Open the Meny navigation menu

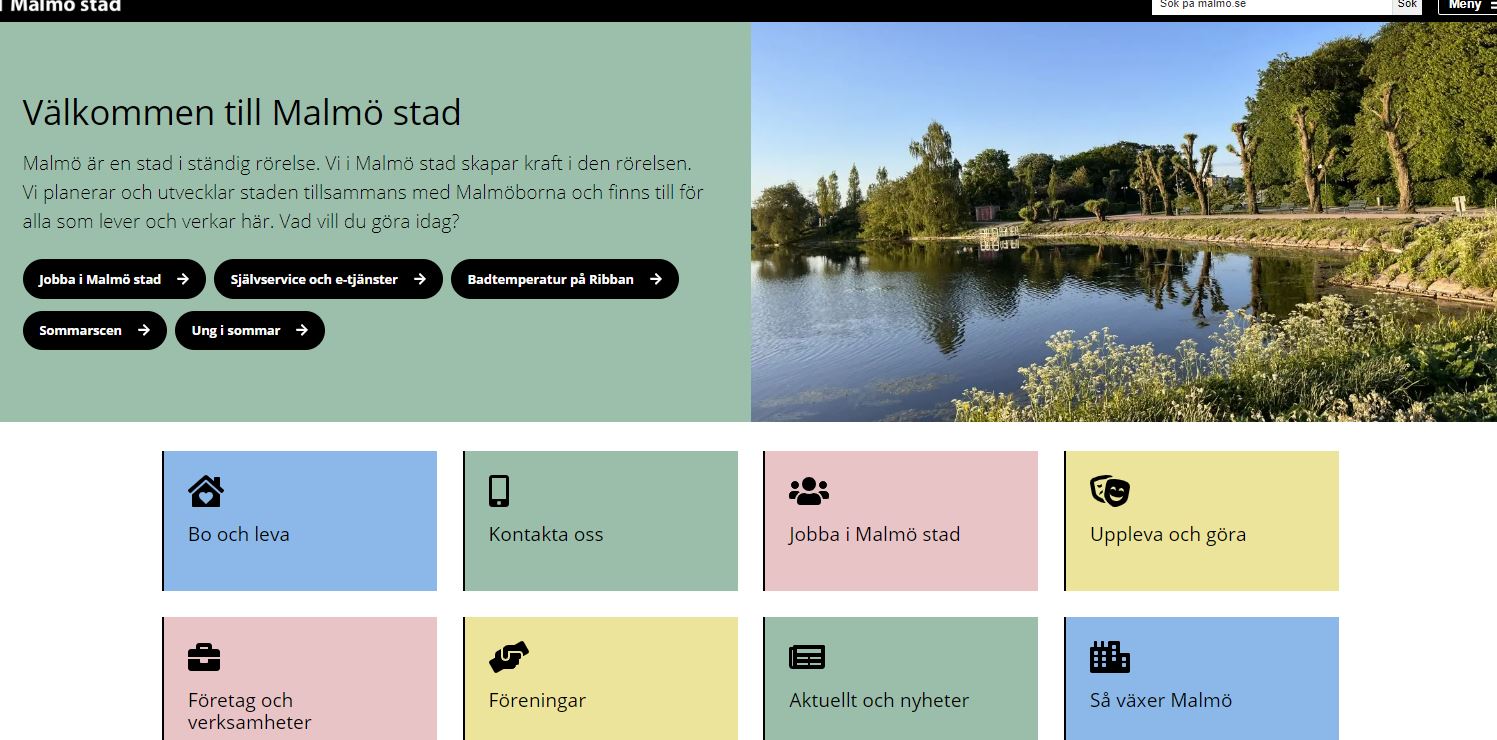tap(1468, 5)
